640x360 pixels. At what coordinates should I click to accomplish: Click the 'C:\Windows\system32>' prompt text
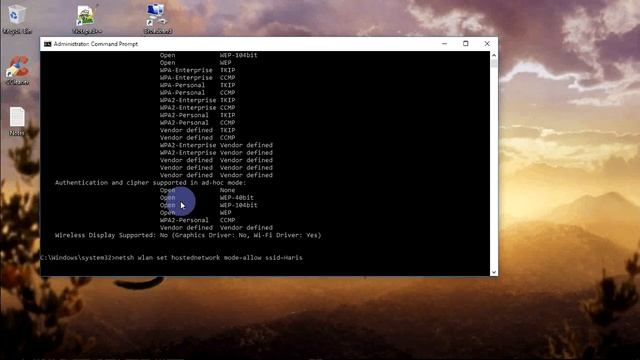tap(78, 258)
